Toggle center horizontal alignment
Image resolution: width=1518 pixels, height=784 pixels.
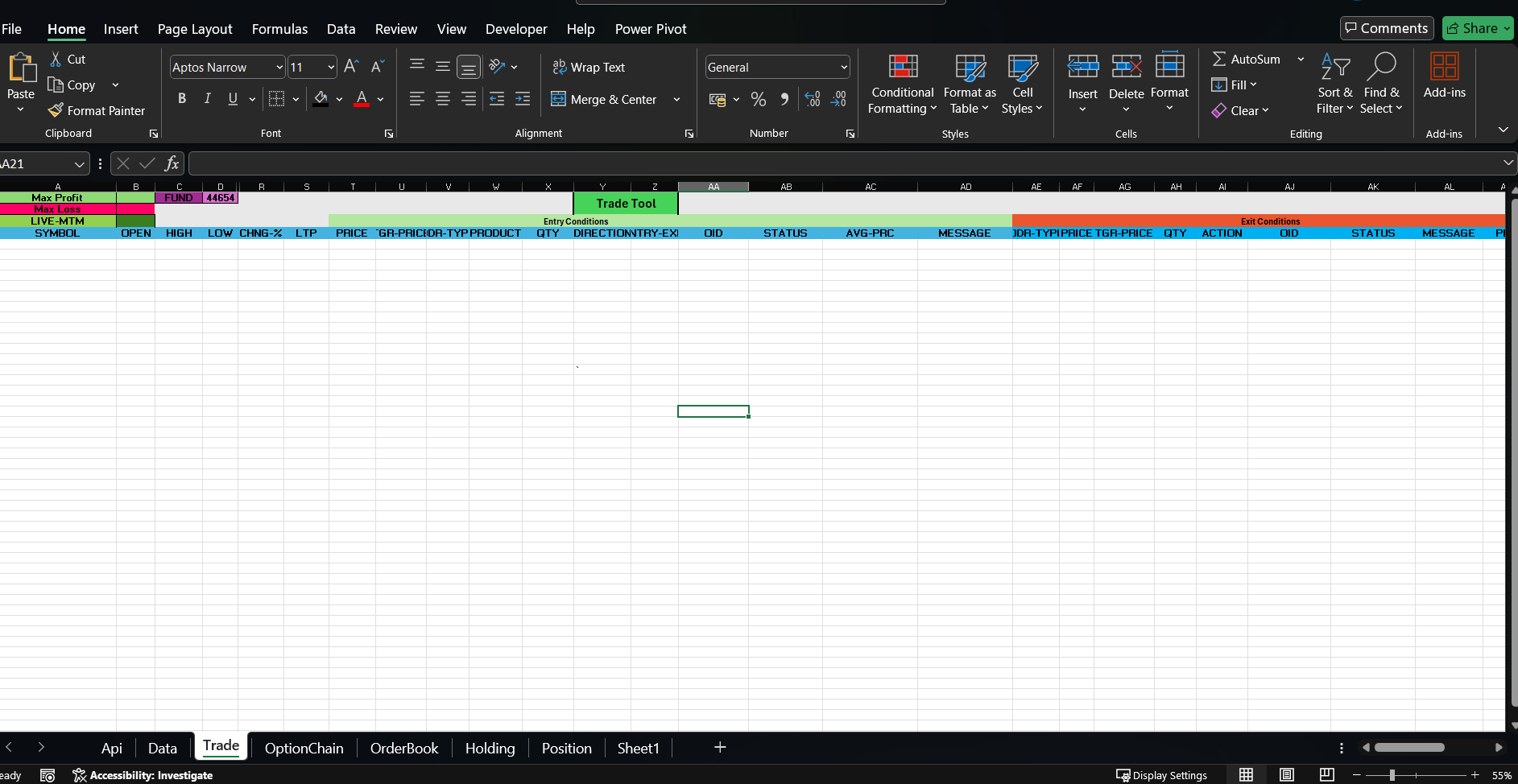443,99
